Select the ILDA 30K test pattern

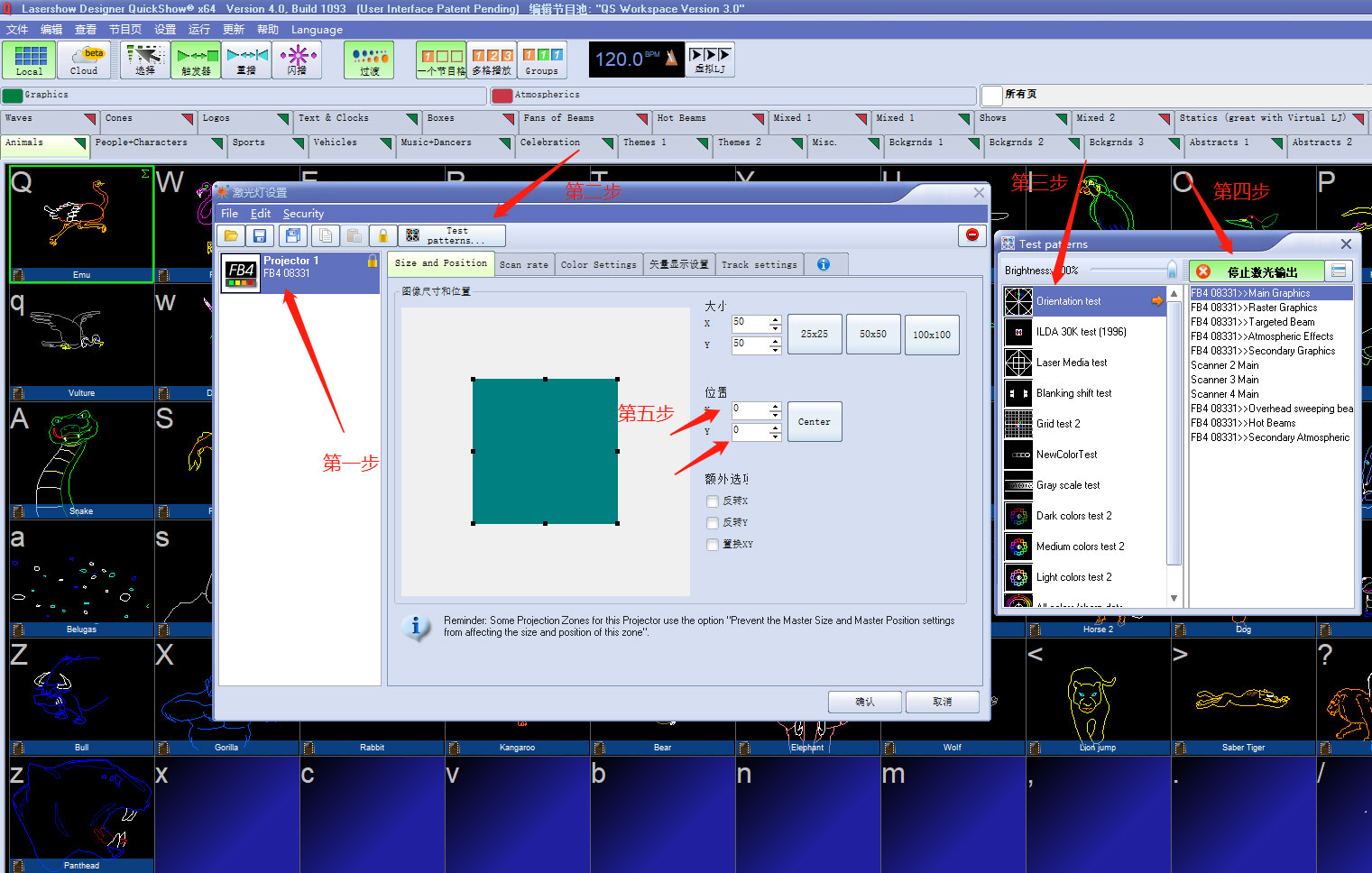(x=1084, y=332)
